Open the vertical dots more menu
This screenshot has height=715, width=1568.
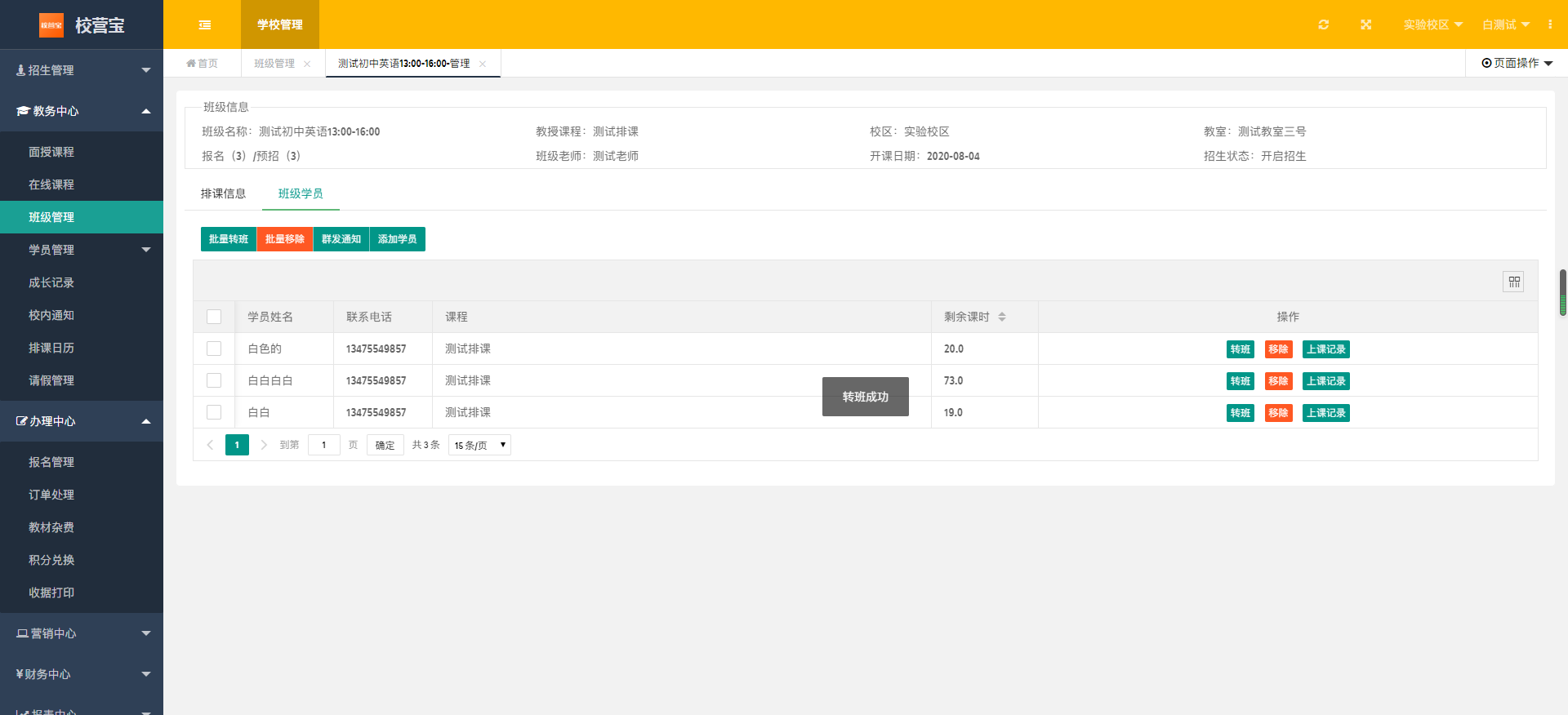[1550, 24]
